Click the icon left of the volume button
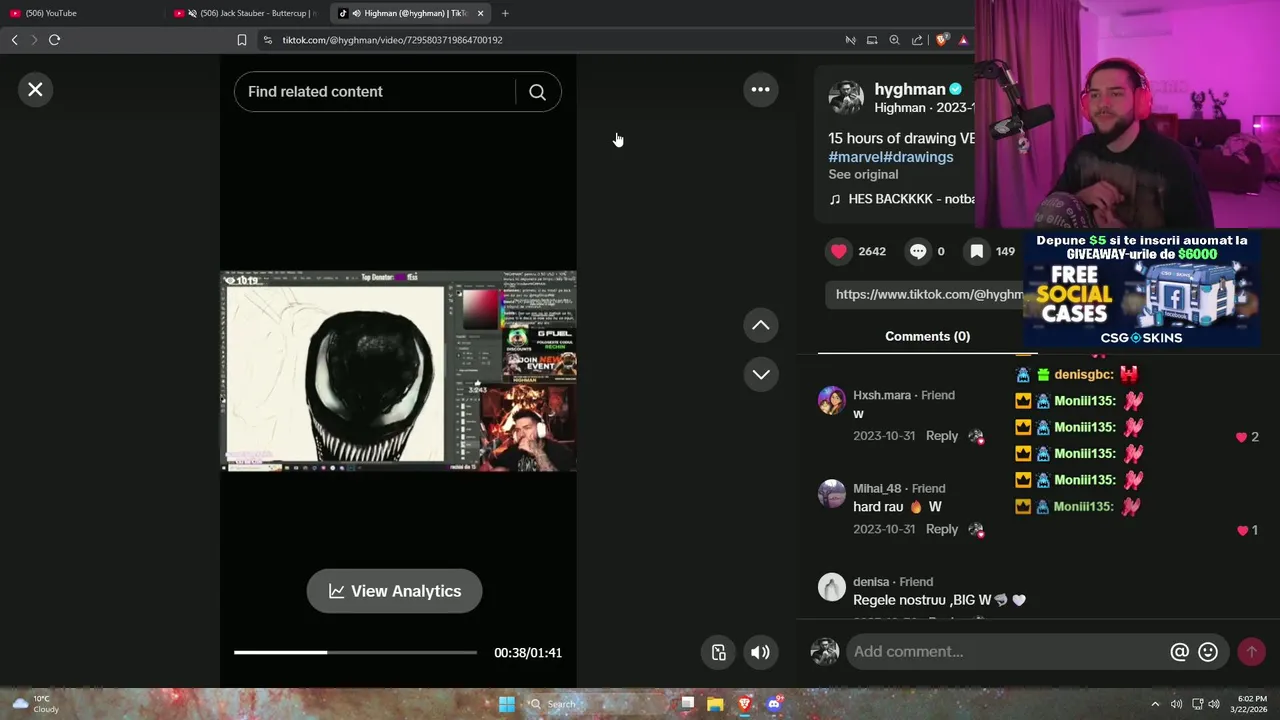Image resolution: width=1280 pixels, height=720 pixels. point(718,653)
